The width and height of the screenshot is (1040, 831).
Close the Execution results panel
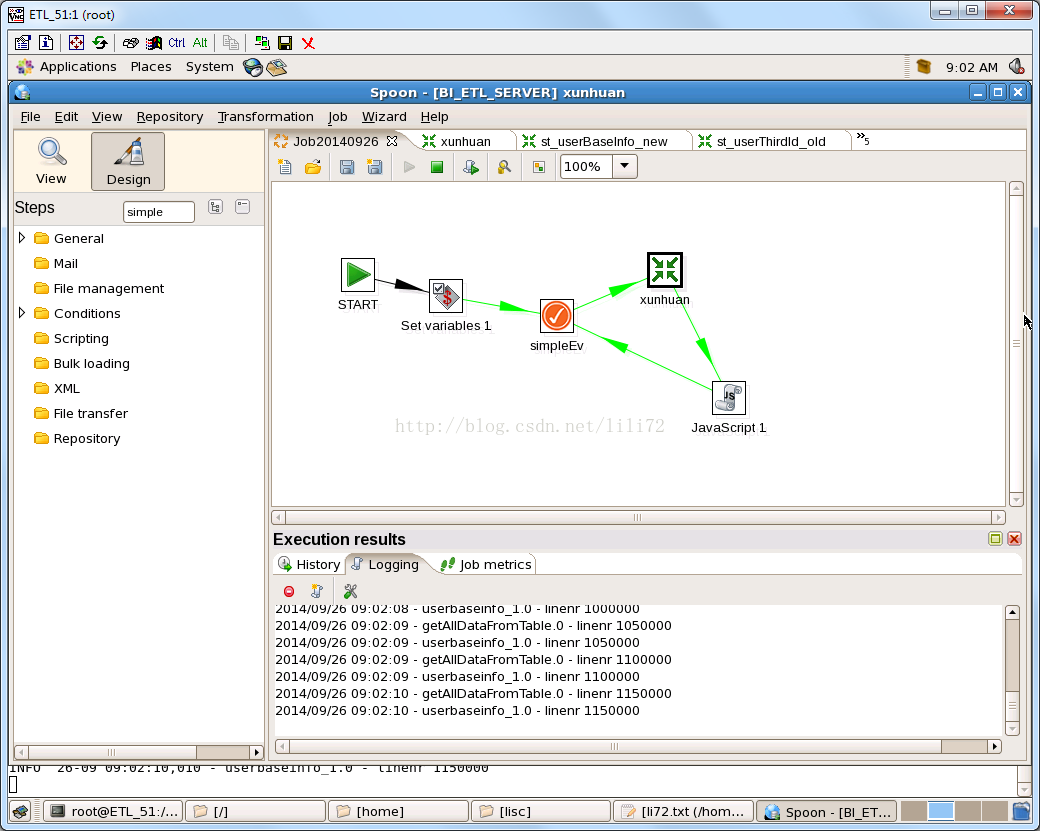[x=1014, y=539]
